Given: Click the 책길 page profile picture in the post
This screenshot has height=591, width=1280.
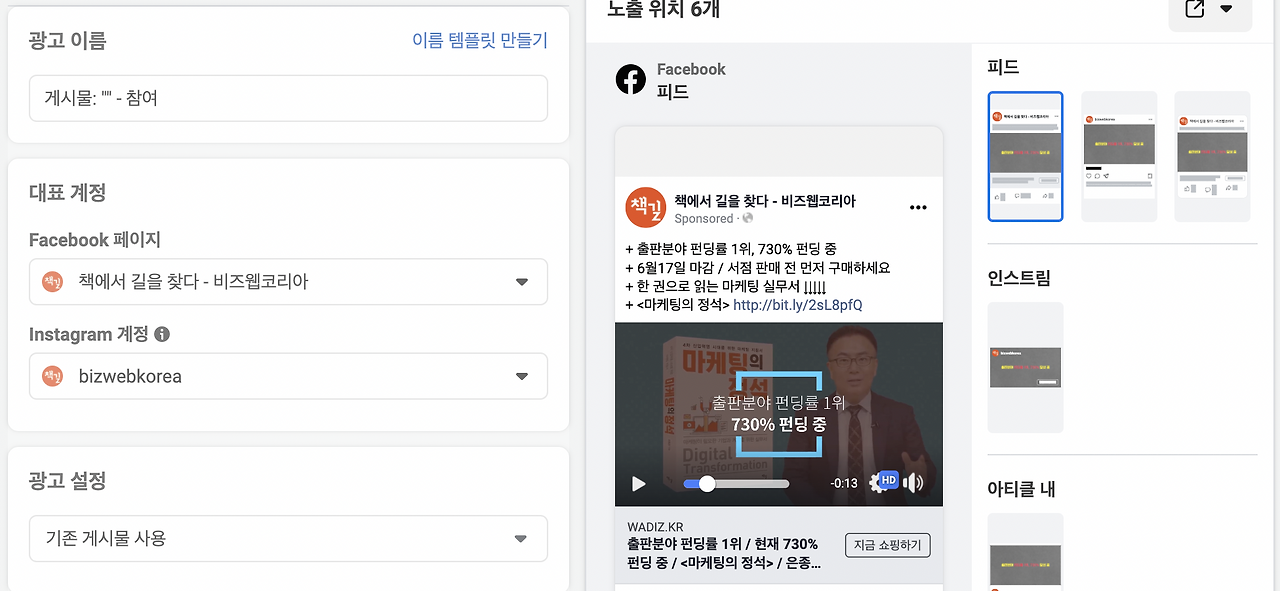Looking at the screenshot, I should [x=644, y=207].
